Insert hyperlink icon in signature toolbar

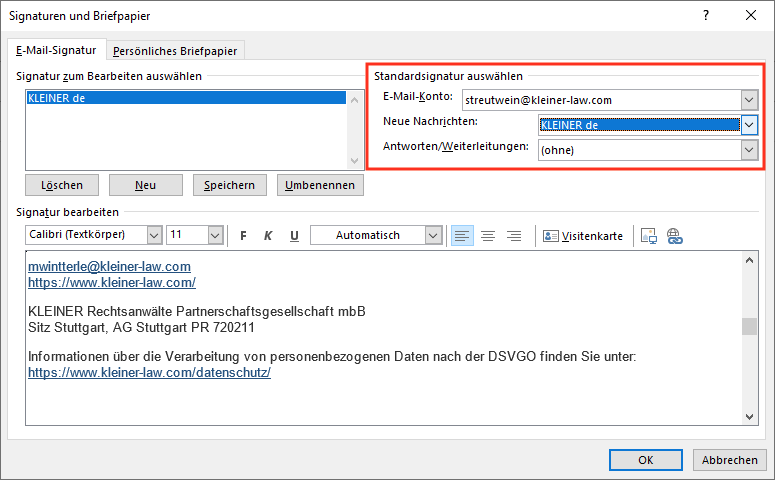pos(674,236)
